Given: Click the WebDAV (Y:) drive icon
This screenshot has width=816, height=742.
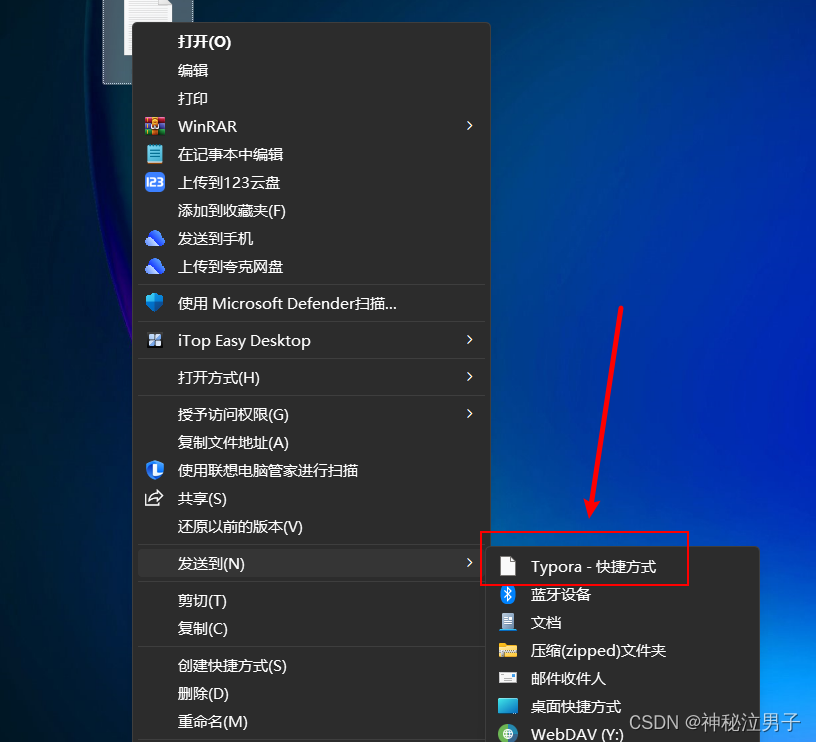Looking at the screenshot, I should point(508,733).
